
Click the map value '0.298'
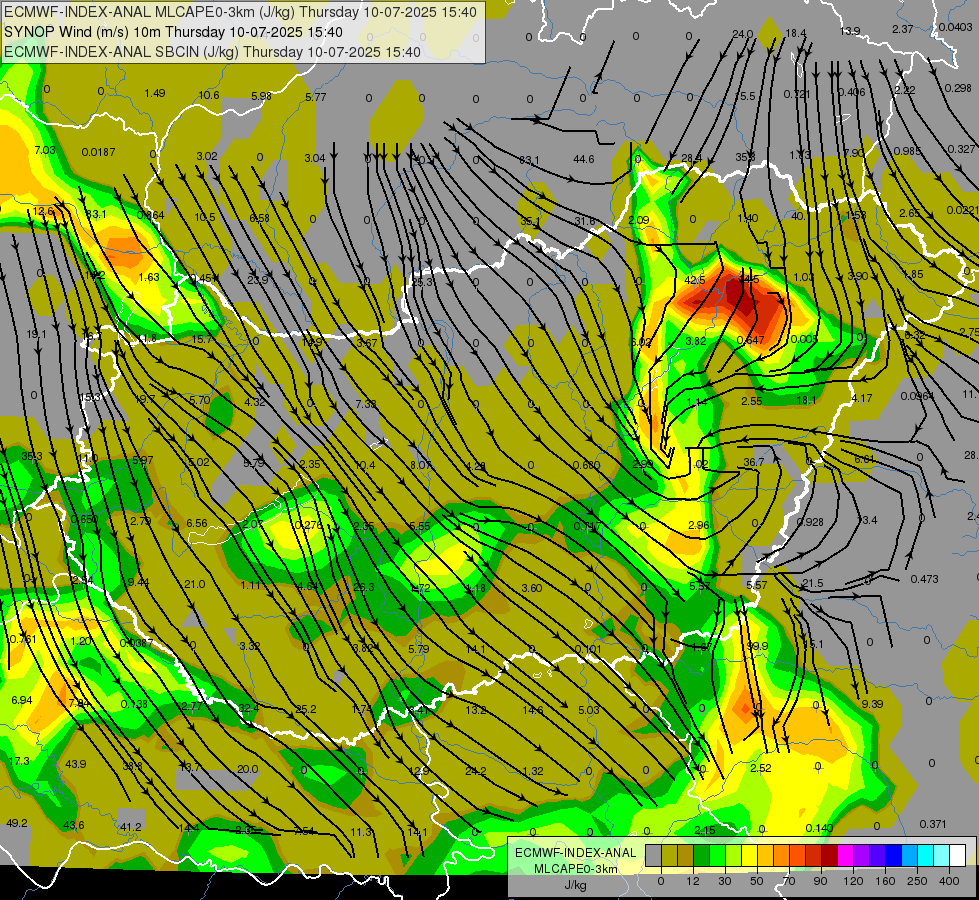(958, 88)
